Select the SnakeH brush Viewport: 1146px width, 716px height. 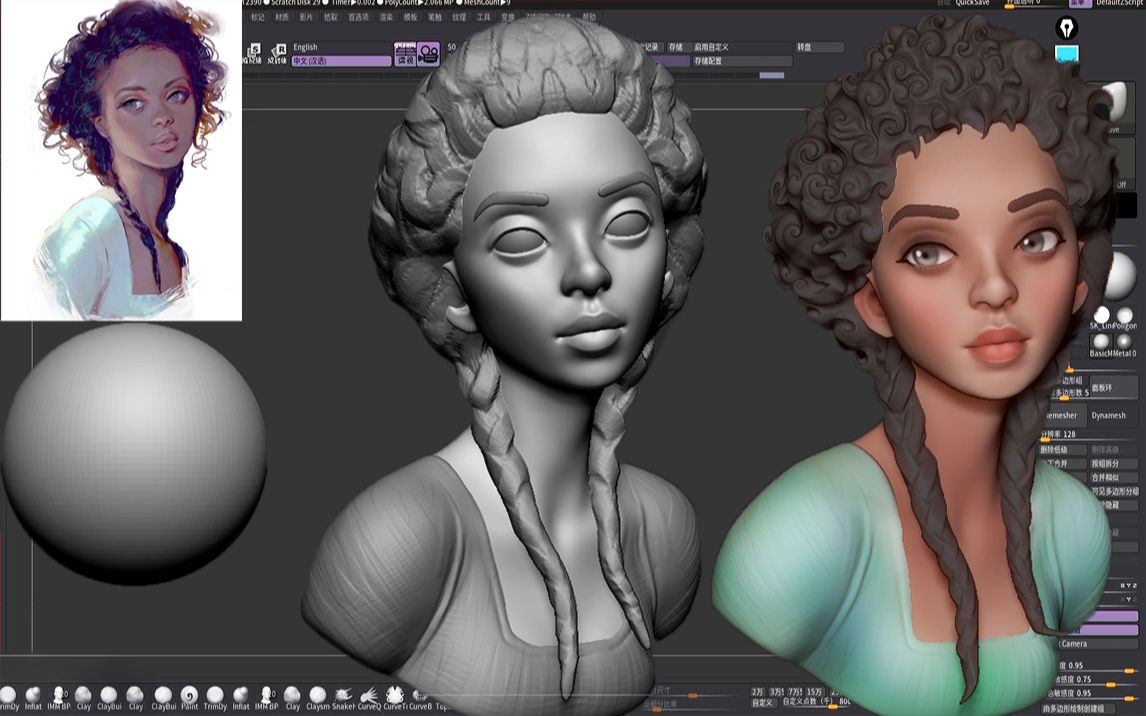coord(344,698)
